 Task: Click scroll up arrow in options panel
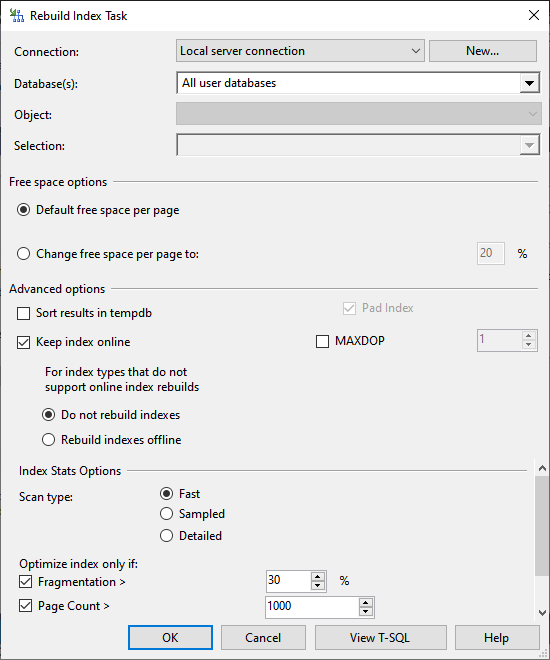pyautogui.click(x=542, y=468)
